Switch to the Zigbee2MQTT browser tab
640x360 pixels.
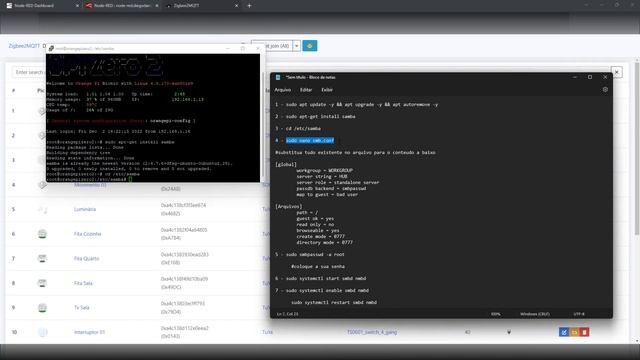201,6
